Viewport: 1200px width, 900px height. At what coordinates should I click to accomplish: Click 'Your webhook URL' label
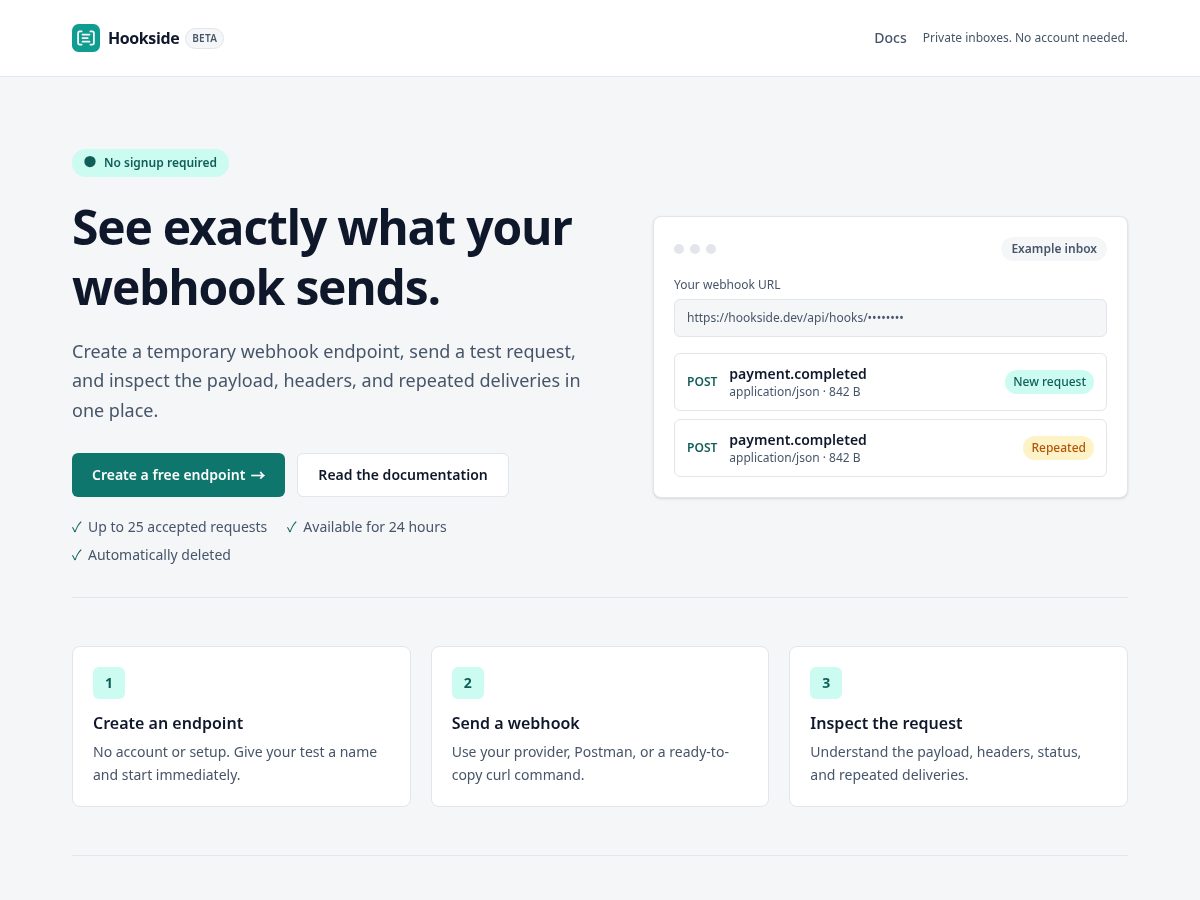[727, 284]
